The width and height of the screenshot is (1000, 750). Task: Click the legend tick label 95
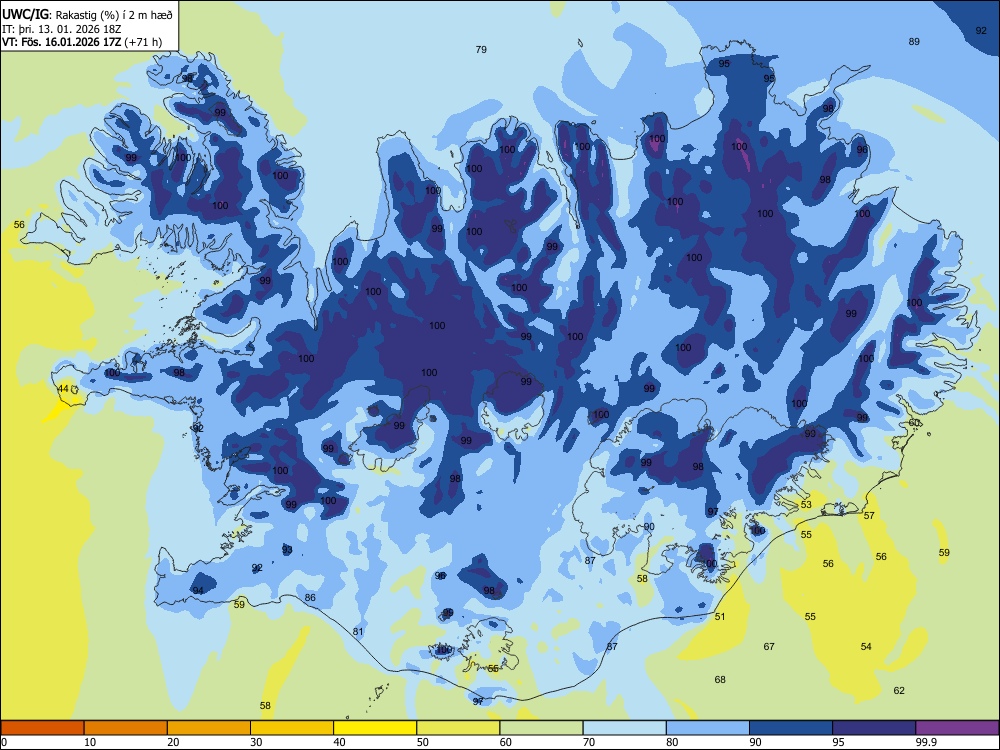(839, 742)
